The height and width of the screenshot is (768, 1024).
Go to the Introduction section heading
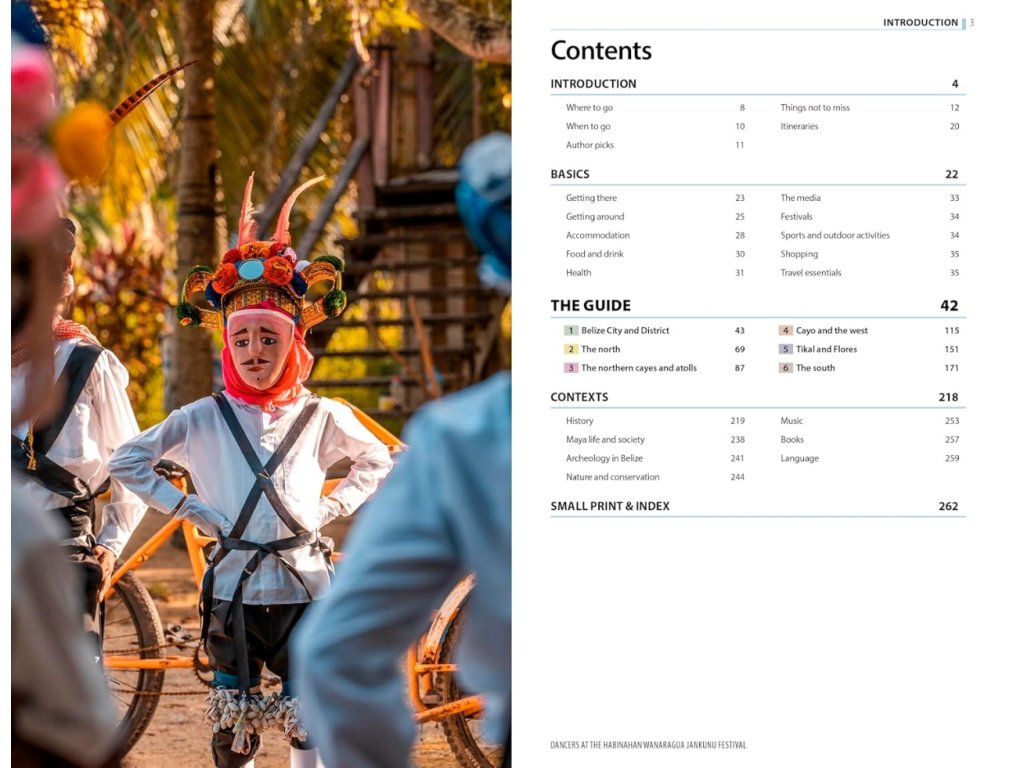(593, 84)
